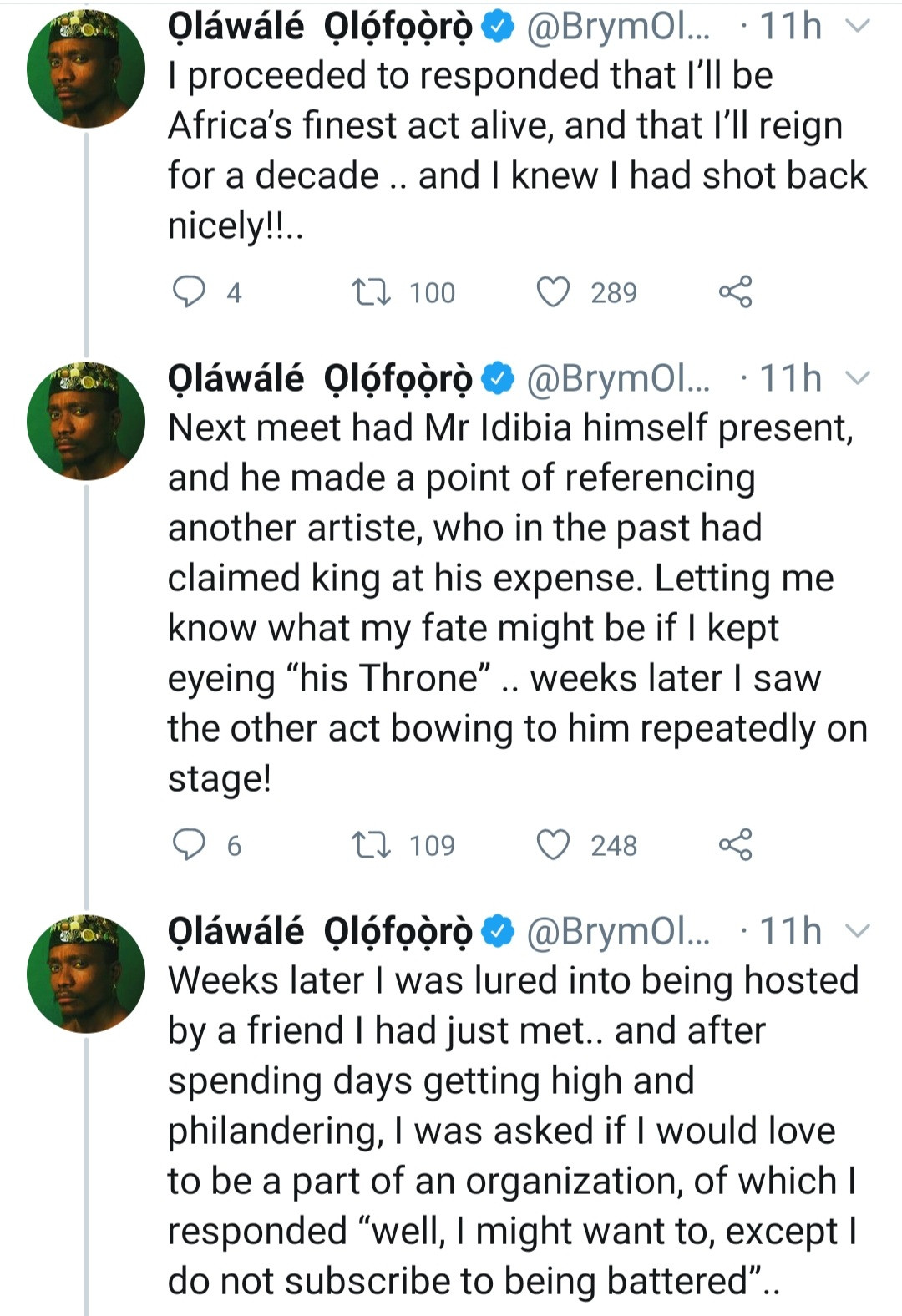Image resolution: width=902 pixels, height=1316 pixels.
Task: Share the tweet about Mr Idibia
Action: pos(735,845)
